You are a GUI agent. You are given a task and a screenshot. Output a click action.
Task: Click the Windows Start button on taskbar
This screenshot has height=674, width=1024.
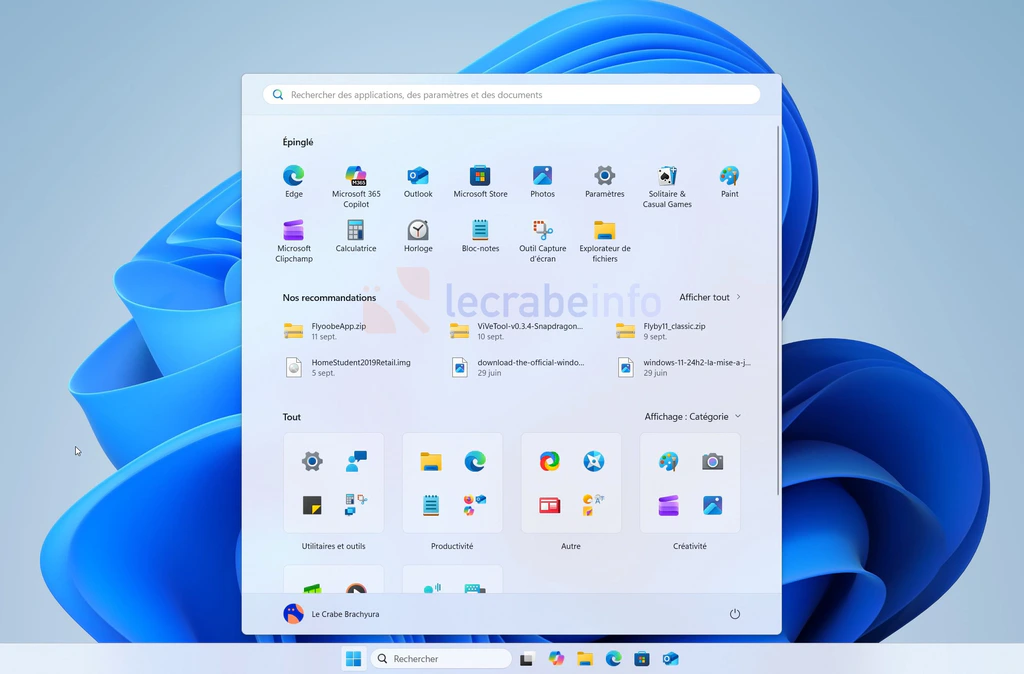pyautogui.click(x=353, y=659)
